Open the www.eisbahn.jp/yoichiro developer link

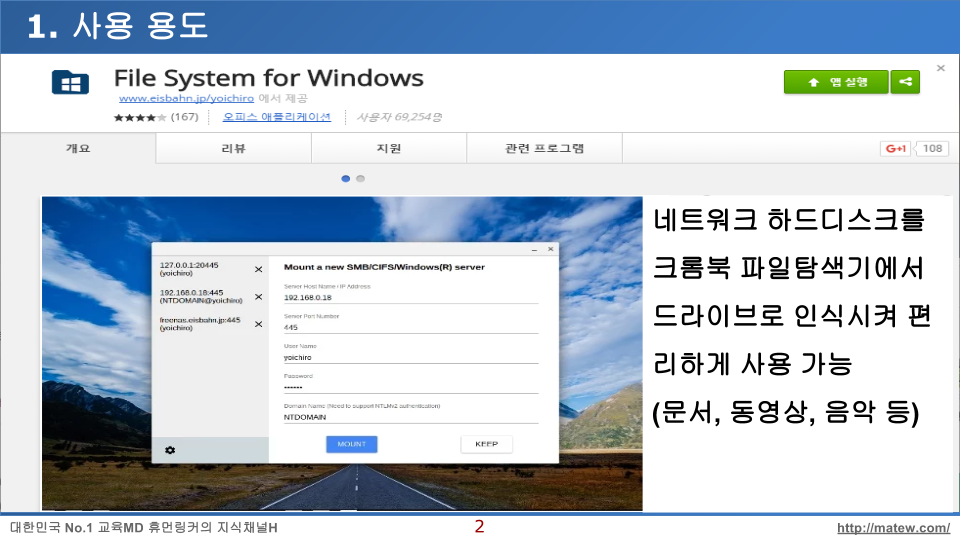click(186, 98)
